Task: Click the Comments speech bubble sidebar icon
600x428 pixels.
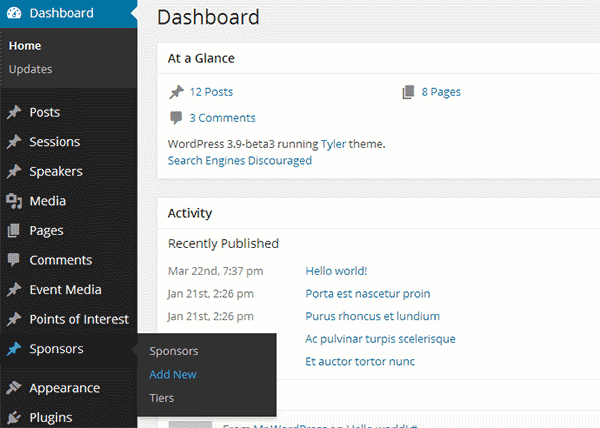Action: click(x=14, y=260)
